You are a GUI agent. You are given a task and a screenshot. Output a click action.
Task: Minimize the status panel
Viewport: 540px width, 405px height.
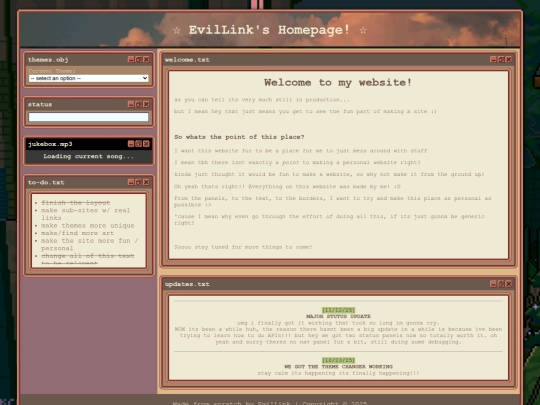[131, 104]
